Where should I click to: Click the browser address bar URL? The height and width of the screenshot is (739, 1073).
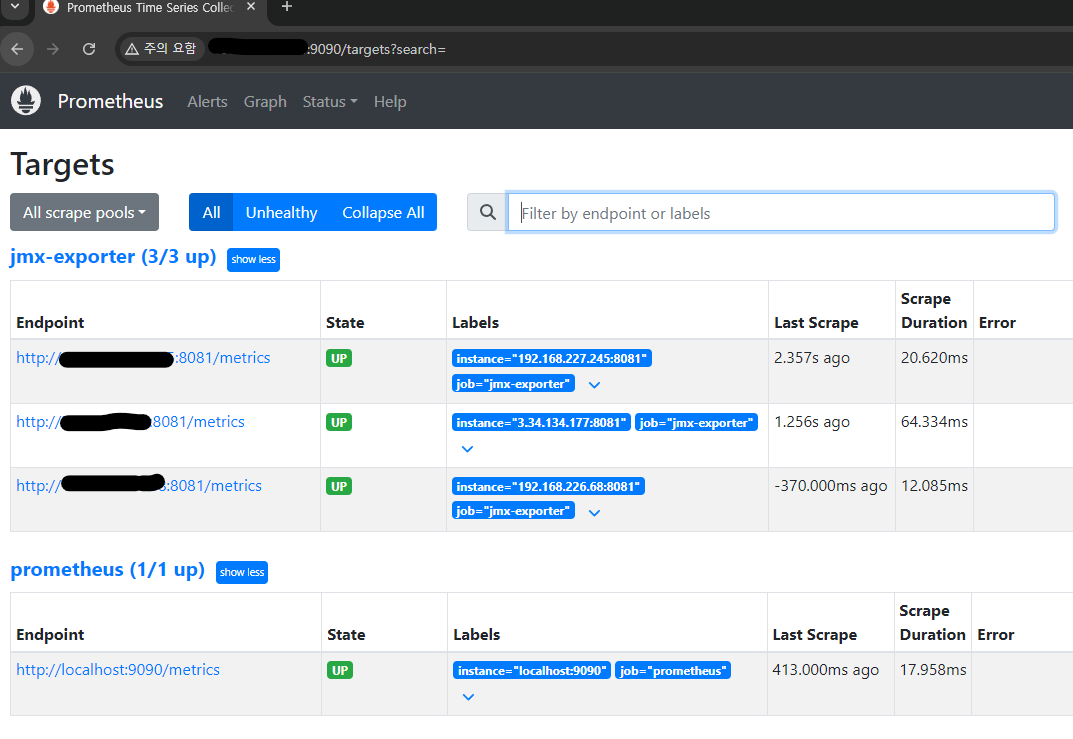tap(327, 49)
